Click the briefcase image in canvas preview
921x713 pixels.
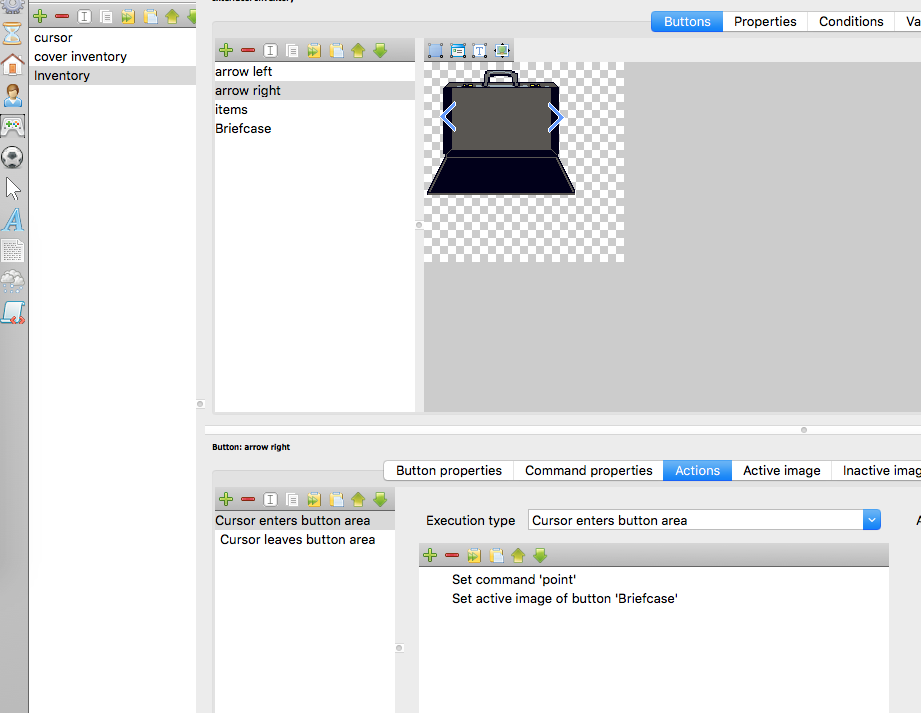501,132
